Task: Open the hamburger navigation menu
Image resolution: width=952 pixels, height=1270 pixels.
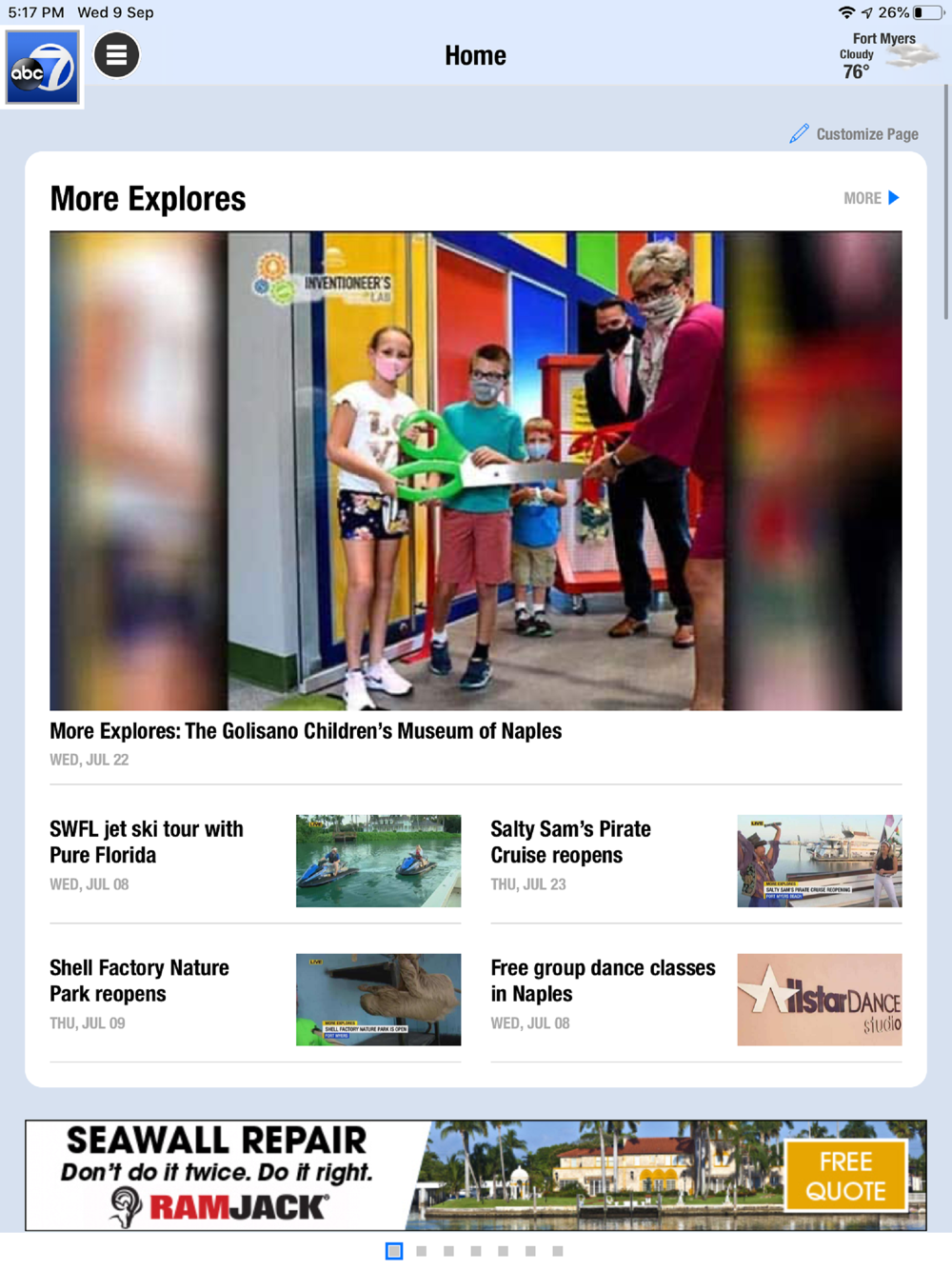Action: coord(116,55)
